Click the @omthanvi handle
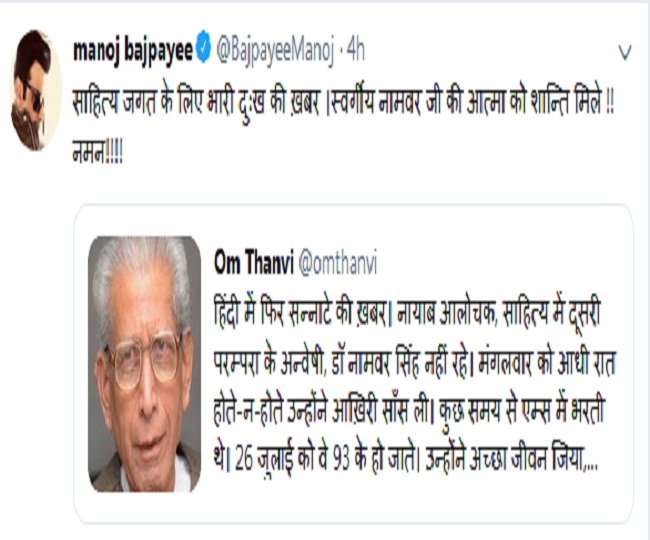Screen dimensions: 650x540 point(338,263)
